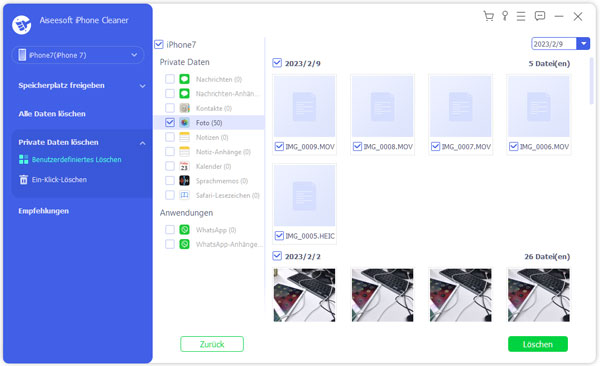600x366 pixels.
Task: Open the hamburger menu icon
Action: 521,16
